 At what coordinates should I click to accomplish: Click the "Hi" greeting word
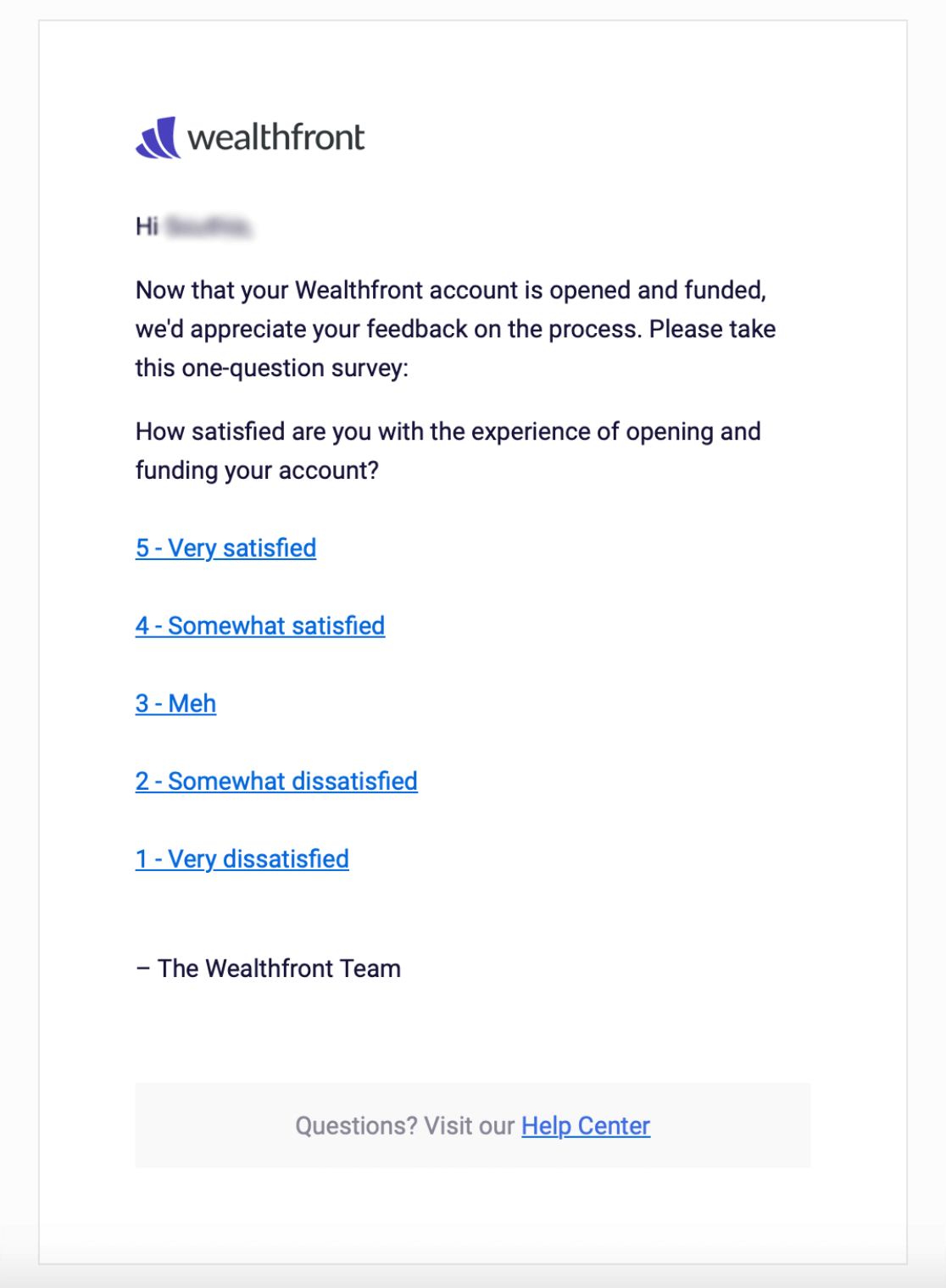tap(147, 227)
